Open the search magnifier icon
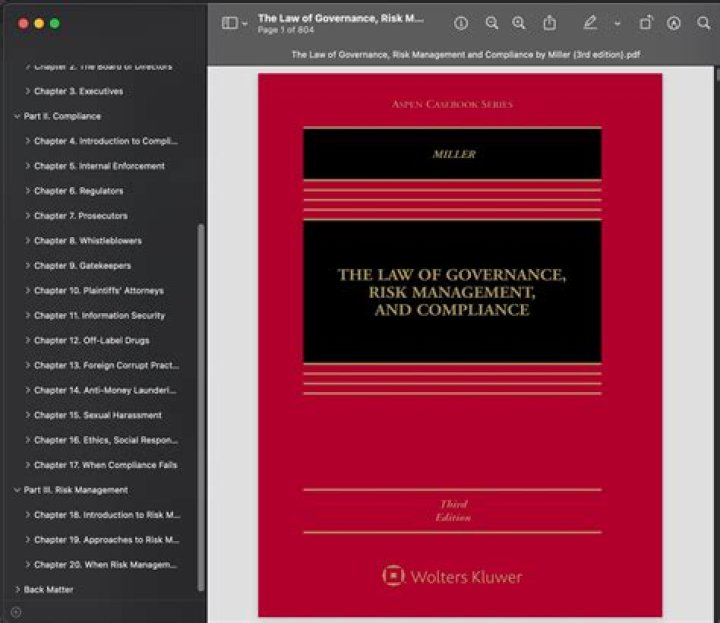This screenshot has width=720, height=623. pos(703,22)
